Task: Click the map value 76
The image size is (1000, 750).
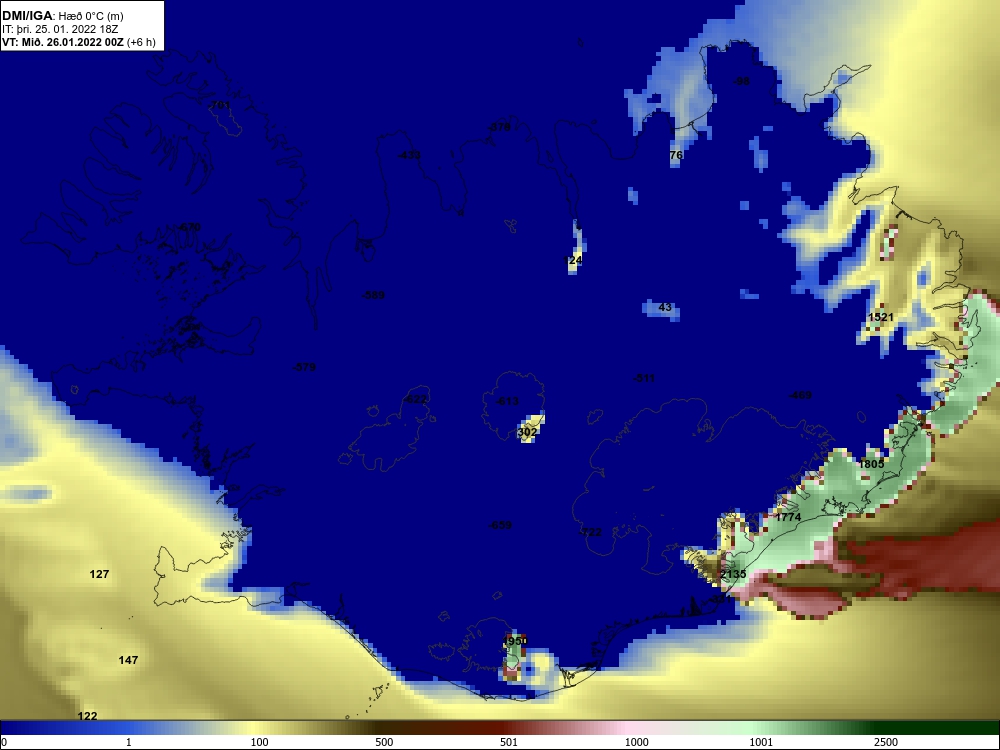Action: (676, 155)
